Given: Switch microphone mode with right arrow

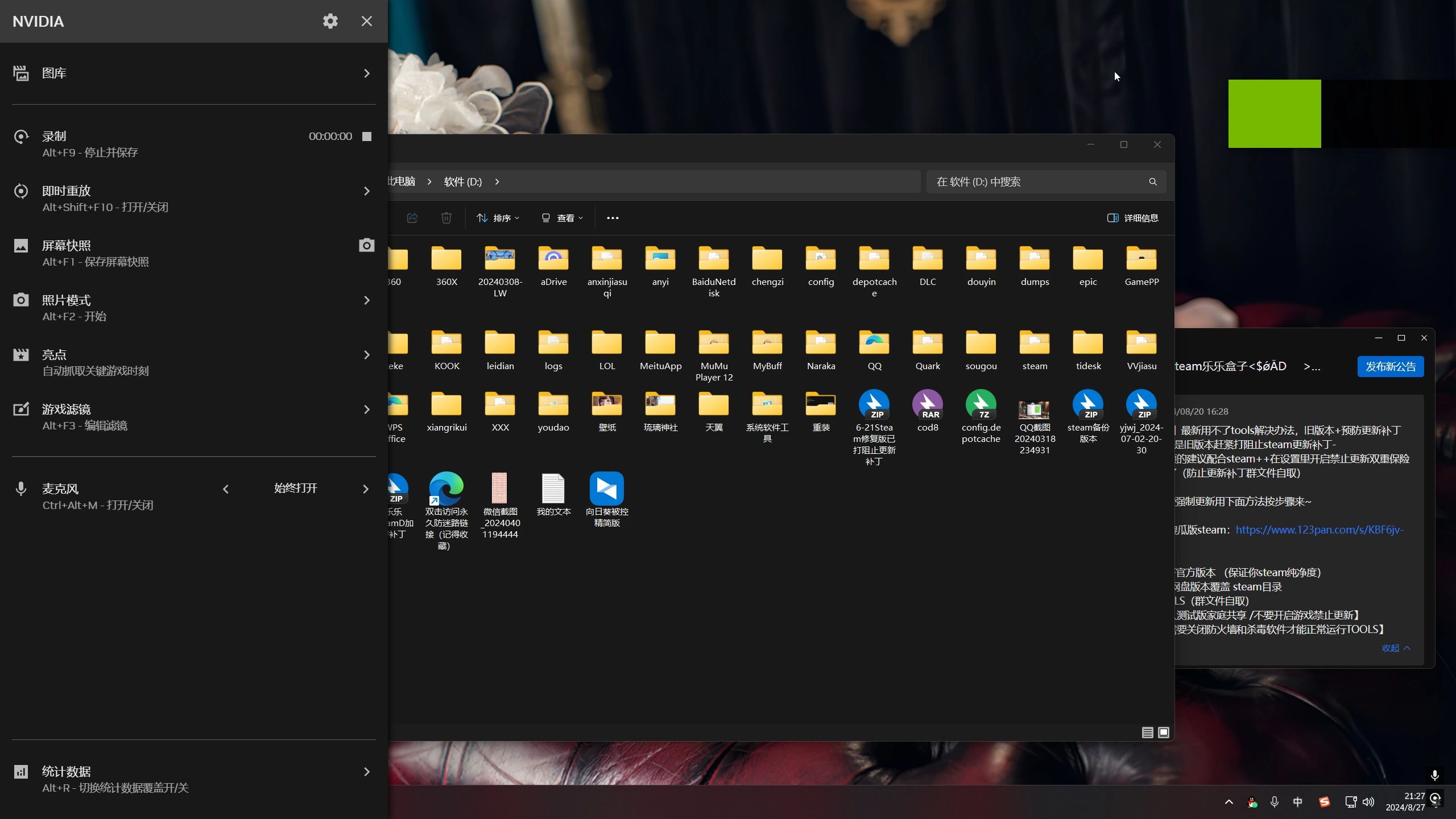Looking at the screenshot, I should pos(366,489).
